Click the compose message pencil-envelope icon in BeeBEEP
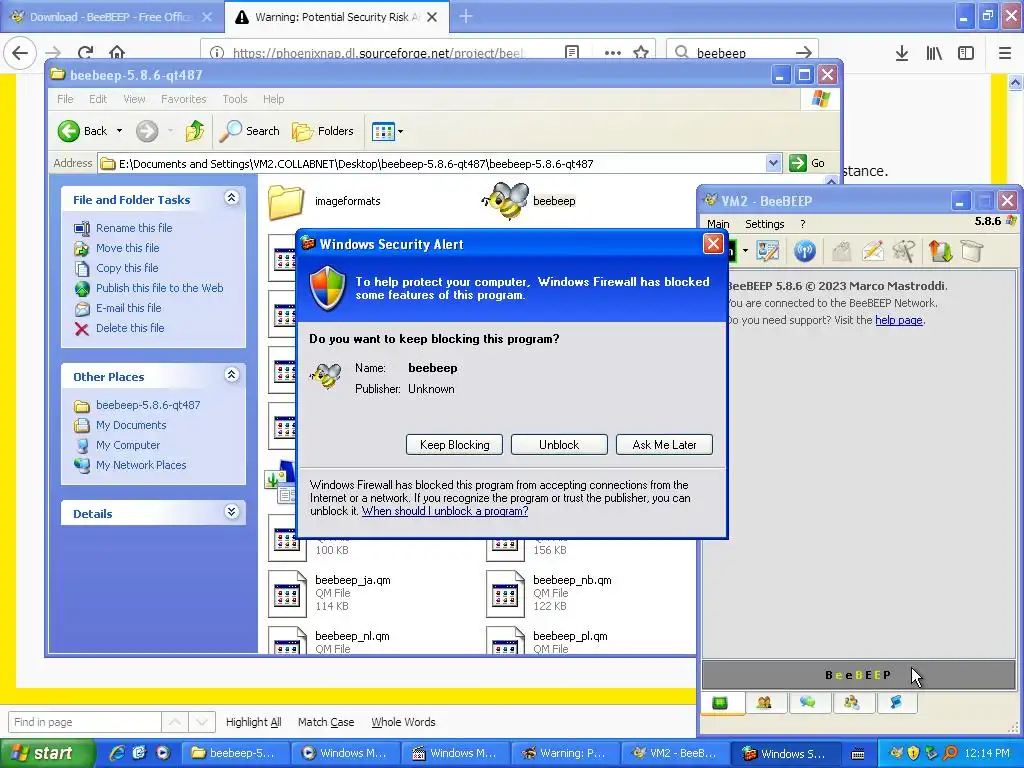Screen dimensions: 1024x768 [x=873, y=251]
